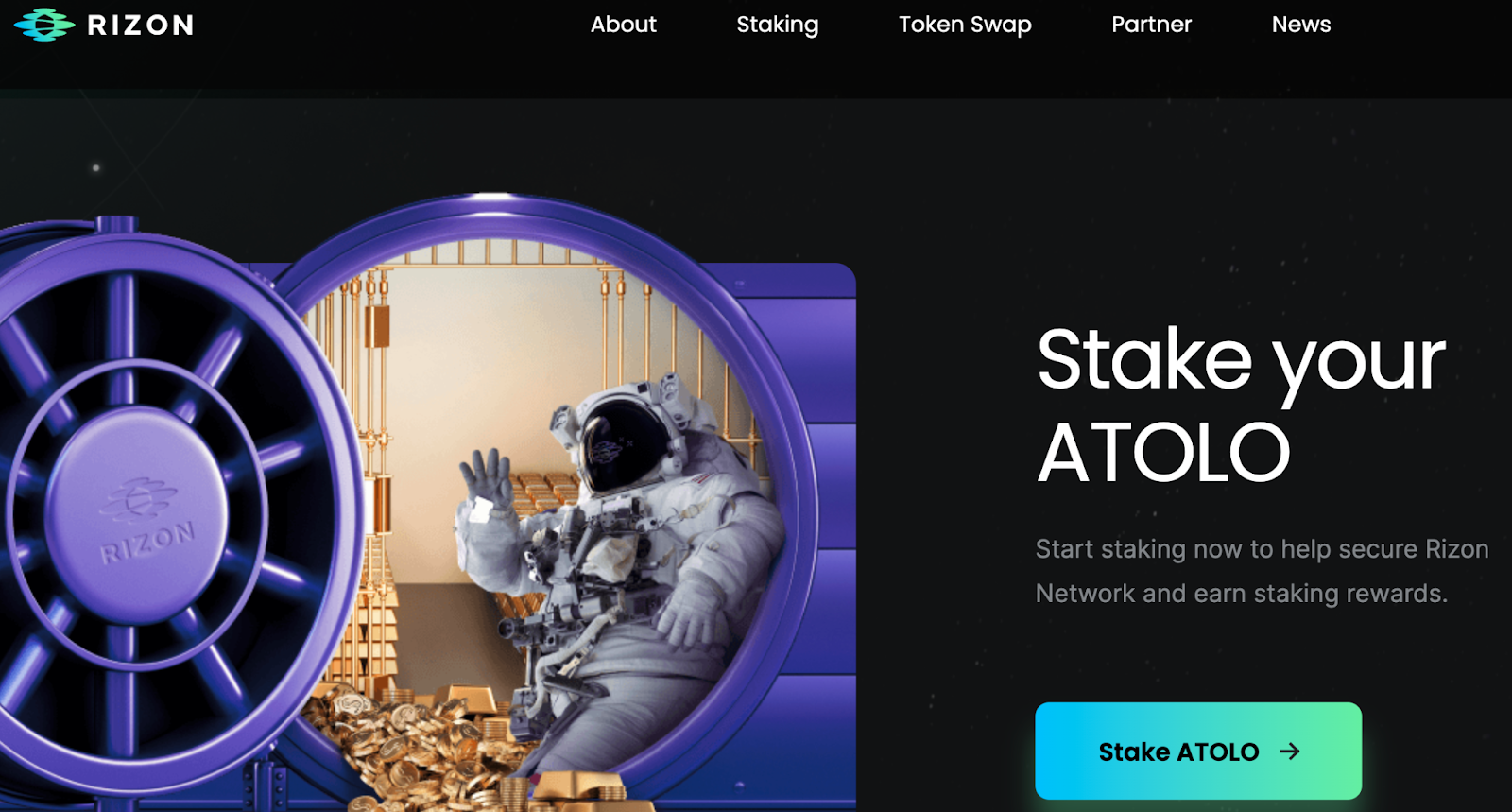
Task: Click the "Stake your ATOLO" heading
Action: pos(1241,404)
